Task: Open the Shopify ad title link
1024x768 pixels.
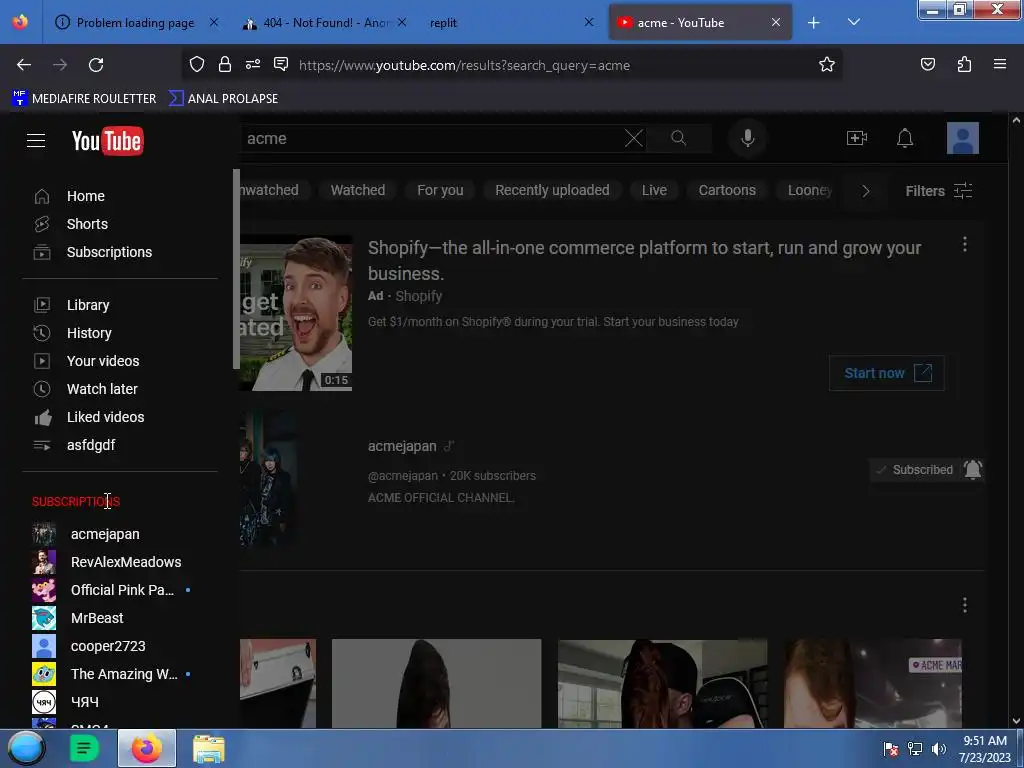Action: point(644,261)
